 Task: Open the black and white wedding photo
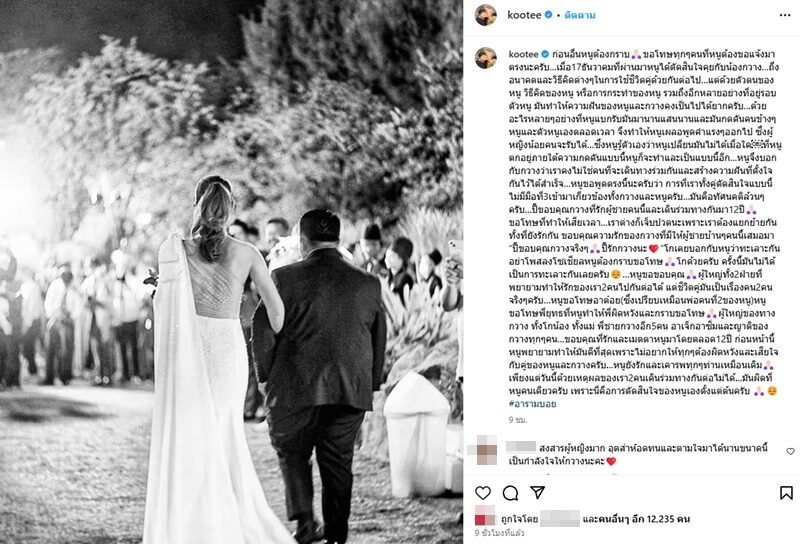click(231, 272)
